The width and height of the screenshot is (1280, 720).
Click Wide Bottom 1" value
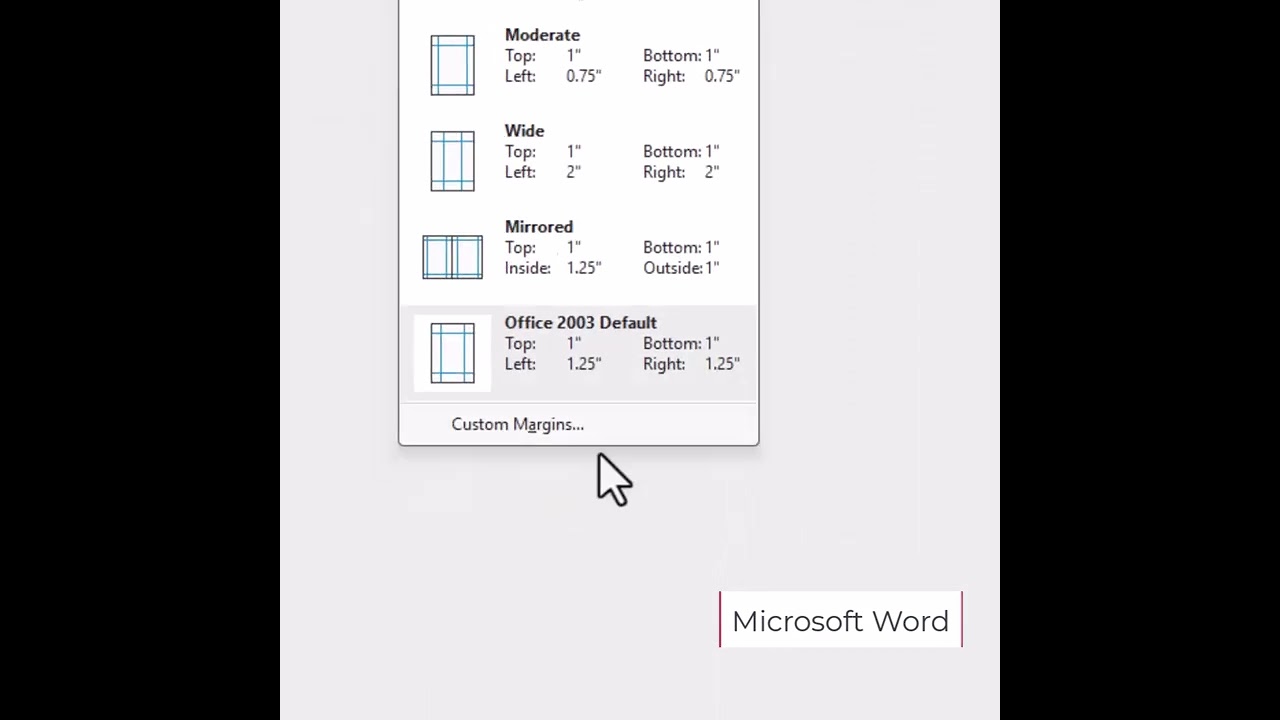pyautogui.click(x=712, y=152)
